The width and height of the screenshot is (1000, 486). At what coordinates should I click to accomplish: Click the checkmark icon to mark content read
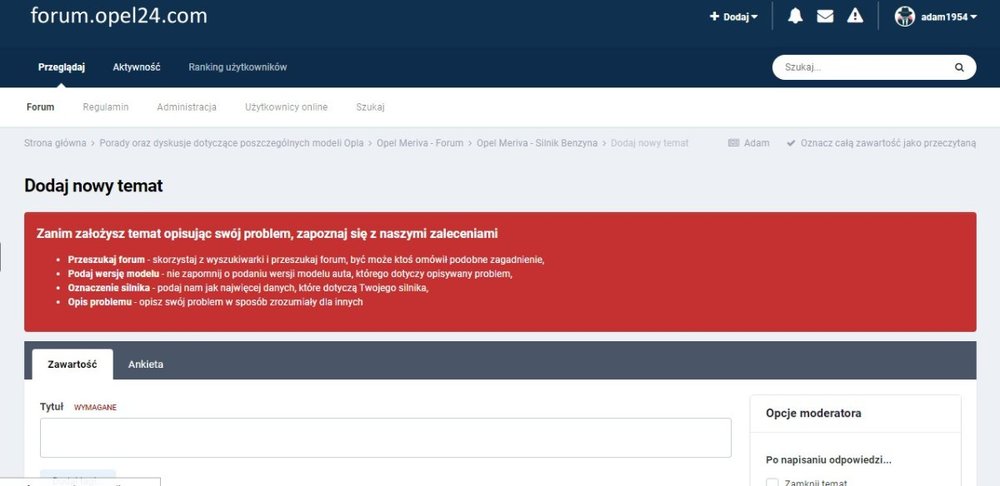pyautogui.click(x=791, y=143)
